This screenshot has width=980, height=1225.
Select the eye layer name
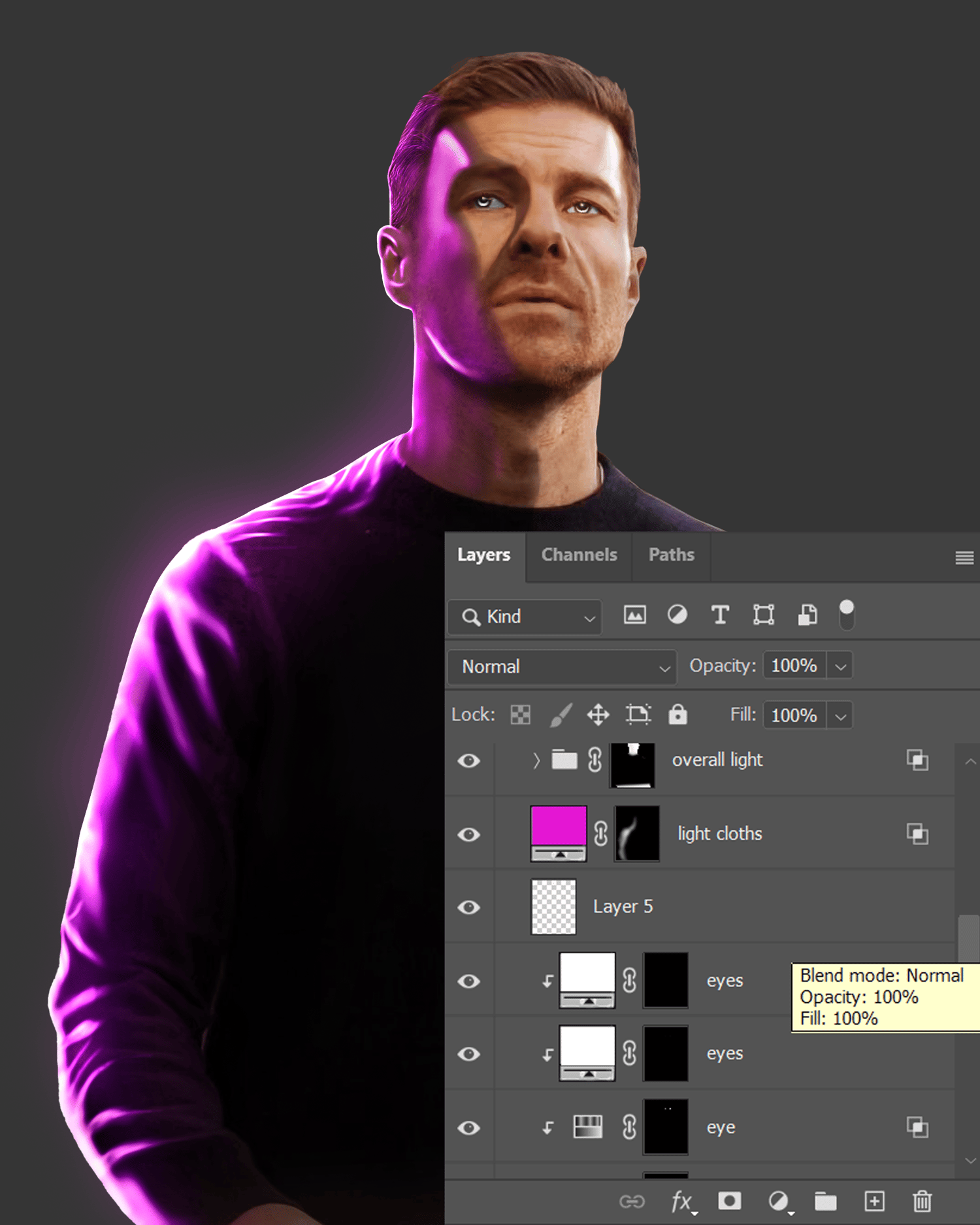click(721, 1127)
